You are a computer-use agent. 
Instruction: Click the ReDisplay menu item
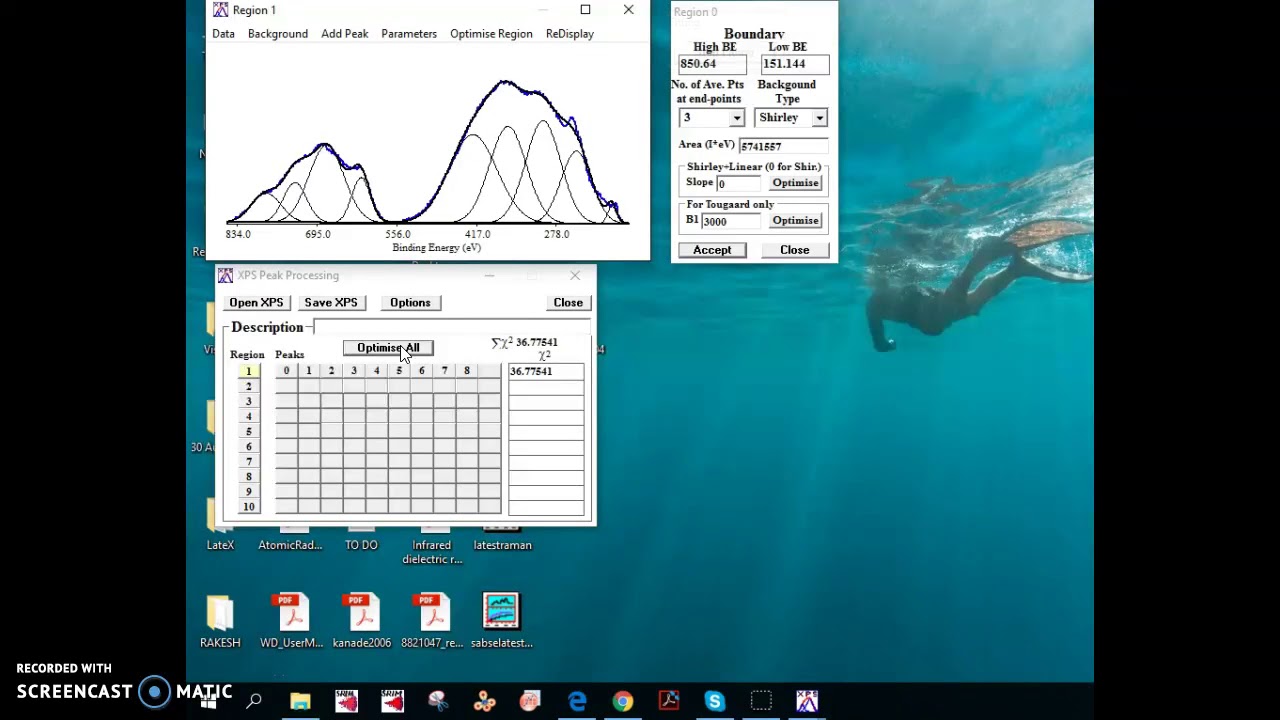570,34
